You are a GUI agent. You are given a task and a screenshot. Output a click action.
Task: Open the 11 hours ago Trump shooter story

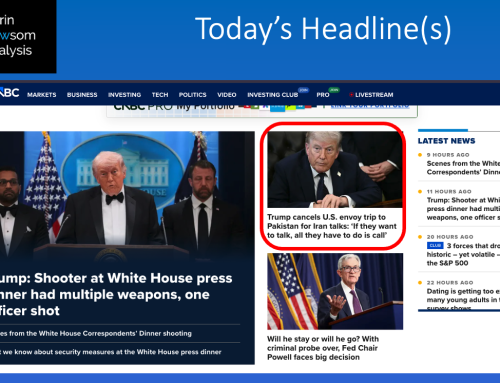[x=463, y=209]
